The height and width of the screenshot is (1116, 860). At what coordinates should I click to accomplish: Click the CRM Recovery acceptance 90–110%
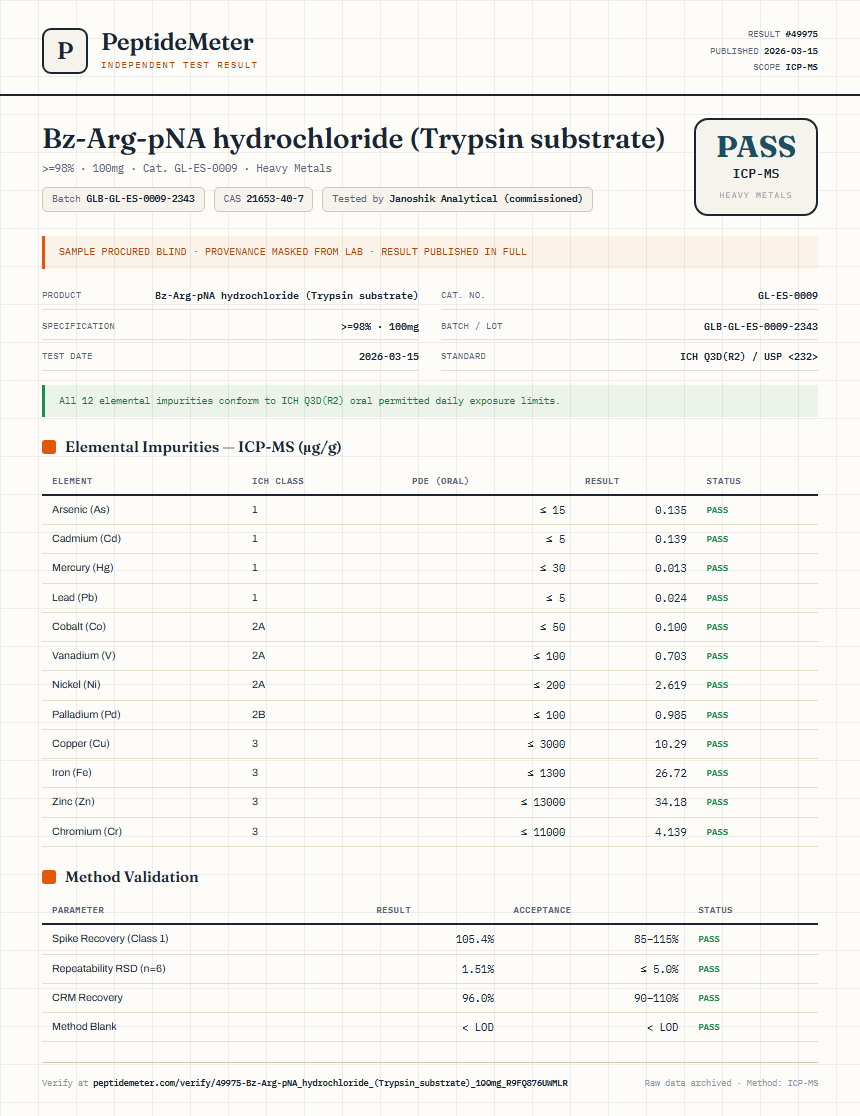(656, 999)
